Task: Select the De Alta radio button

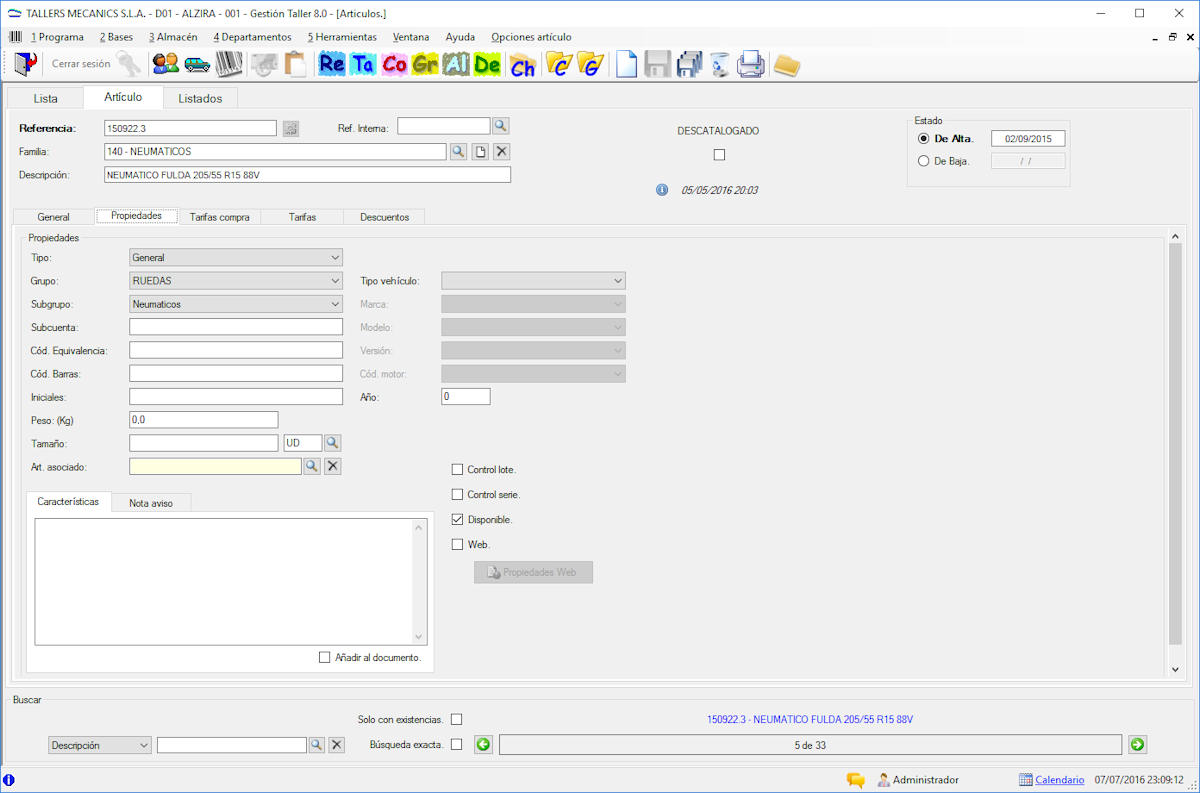Action: (924, 139)
